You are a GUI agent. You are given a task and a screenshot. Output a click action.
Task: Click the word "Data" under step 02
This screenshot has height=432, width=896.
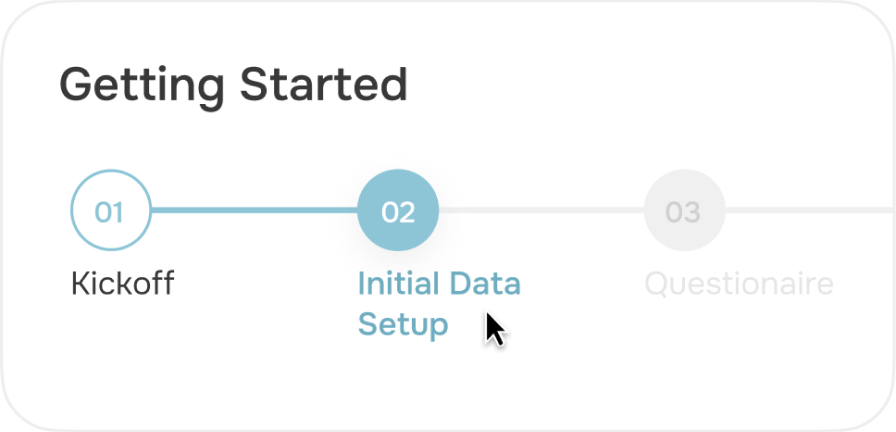pyautogui.click(x=485, y=284)
